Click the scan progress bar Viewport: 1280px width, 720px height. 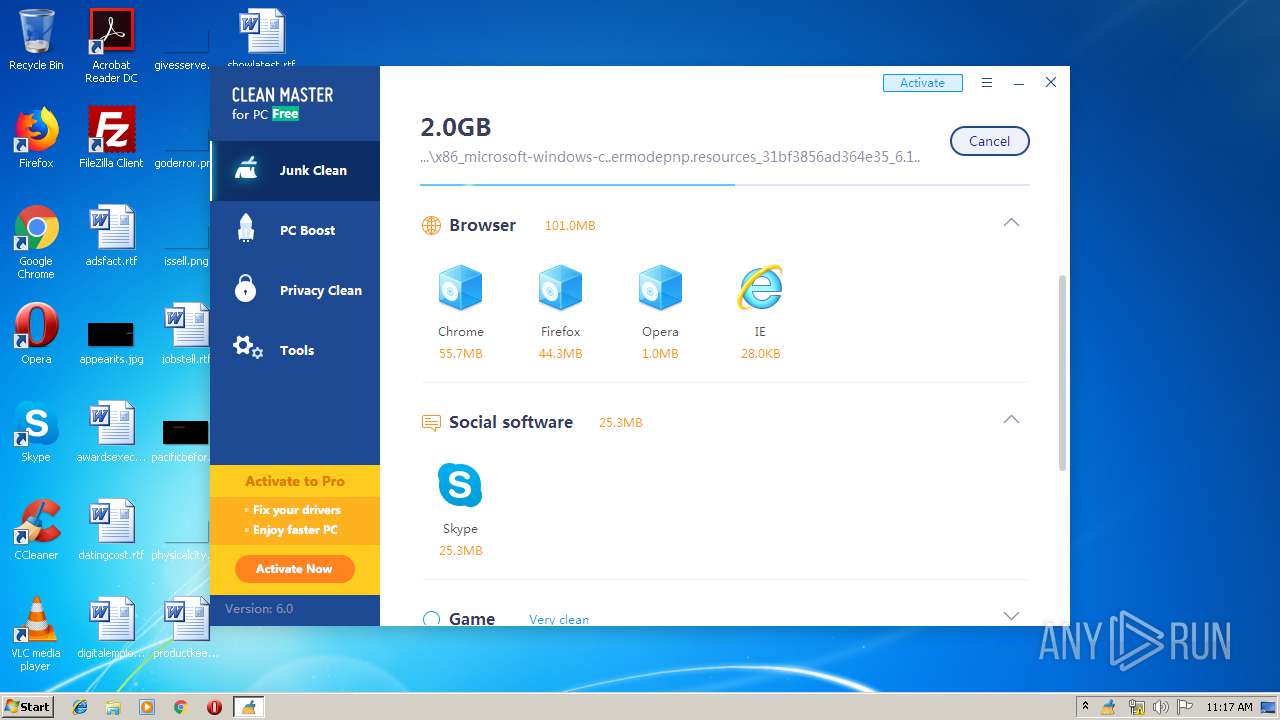pyautogui.click(x=724, y=185)
